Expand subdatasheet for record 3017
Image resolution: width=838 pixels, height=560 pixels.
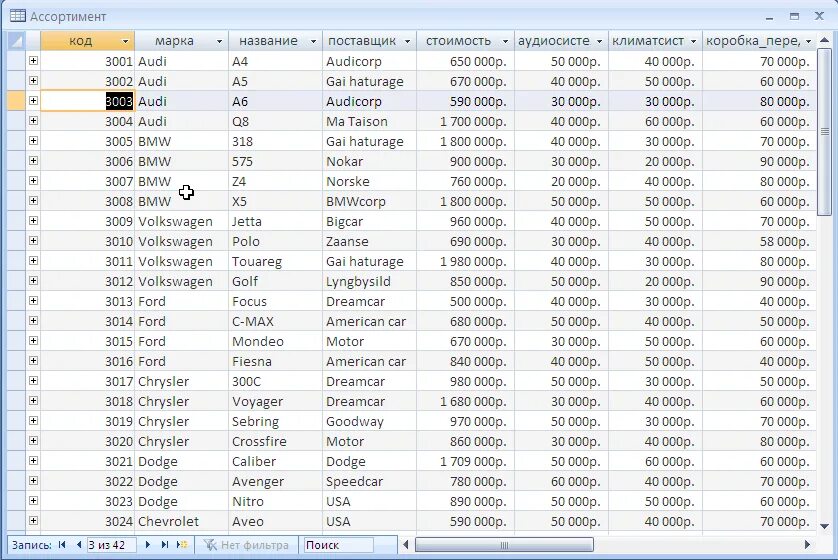click(33, 380)
